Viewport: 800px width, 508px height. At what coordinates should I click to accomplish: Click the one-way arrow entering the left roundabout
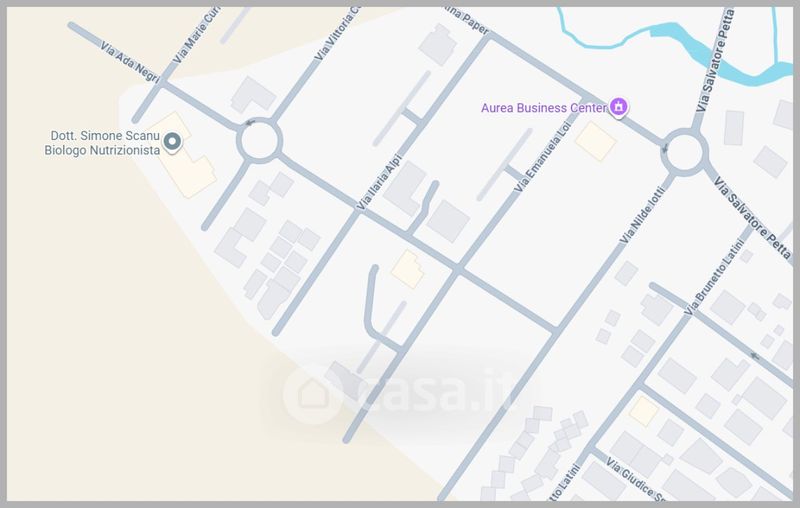pos(250,123)
